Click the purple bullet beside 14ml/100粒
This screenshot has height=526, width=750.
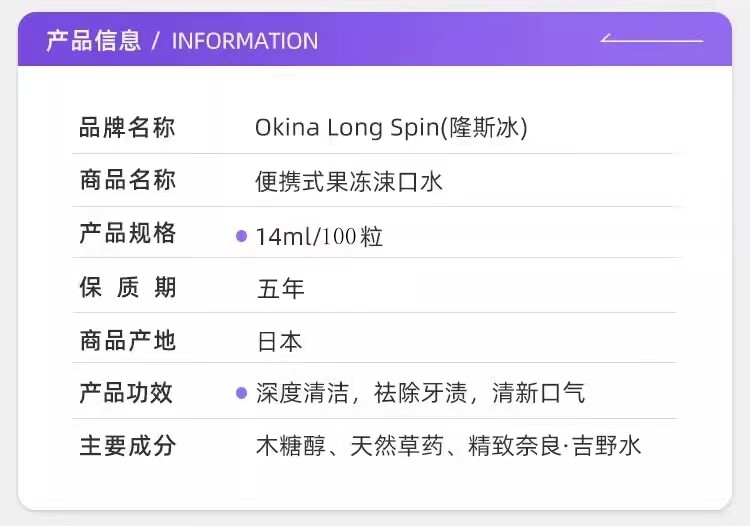click(241, 236)
